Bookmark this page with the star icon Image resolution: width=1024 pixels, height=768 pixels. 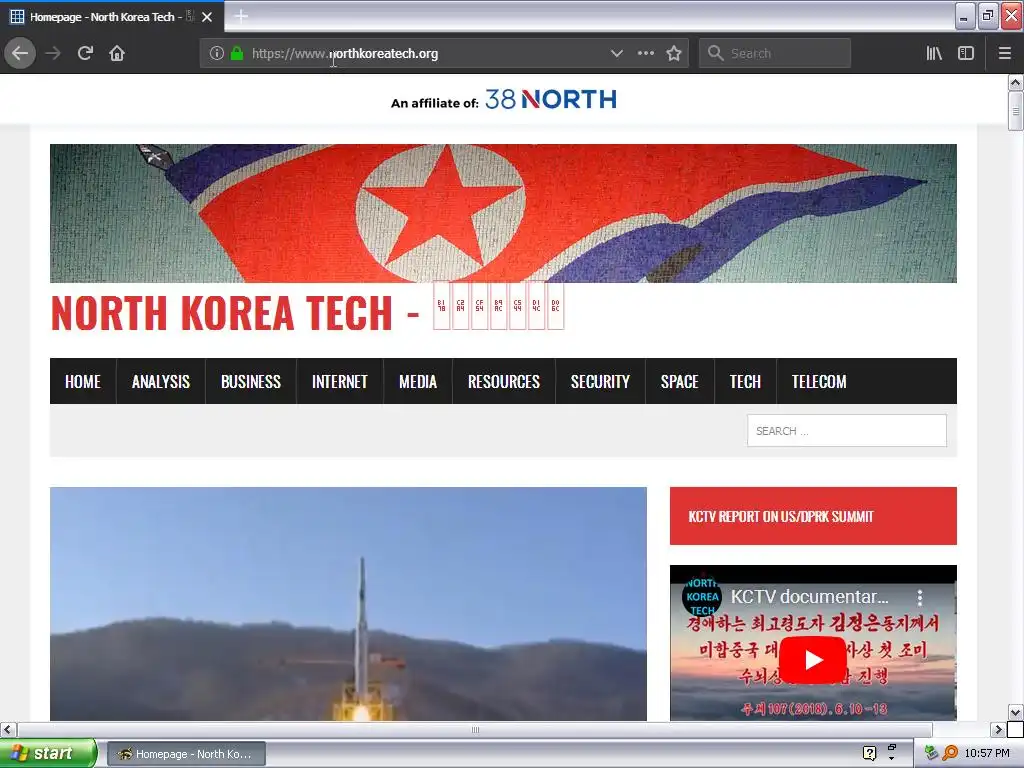pyautogui.click(x=674, y=53)
